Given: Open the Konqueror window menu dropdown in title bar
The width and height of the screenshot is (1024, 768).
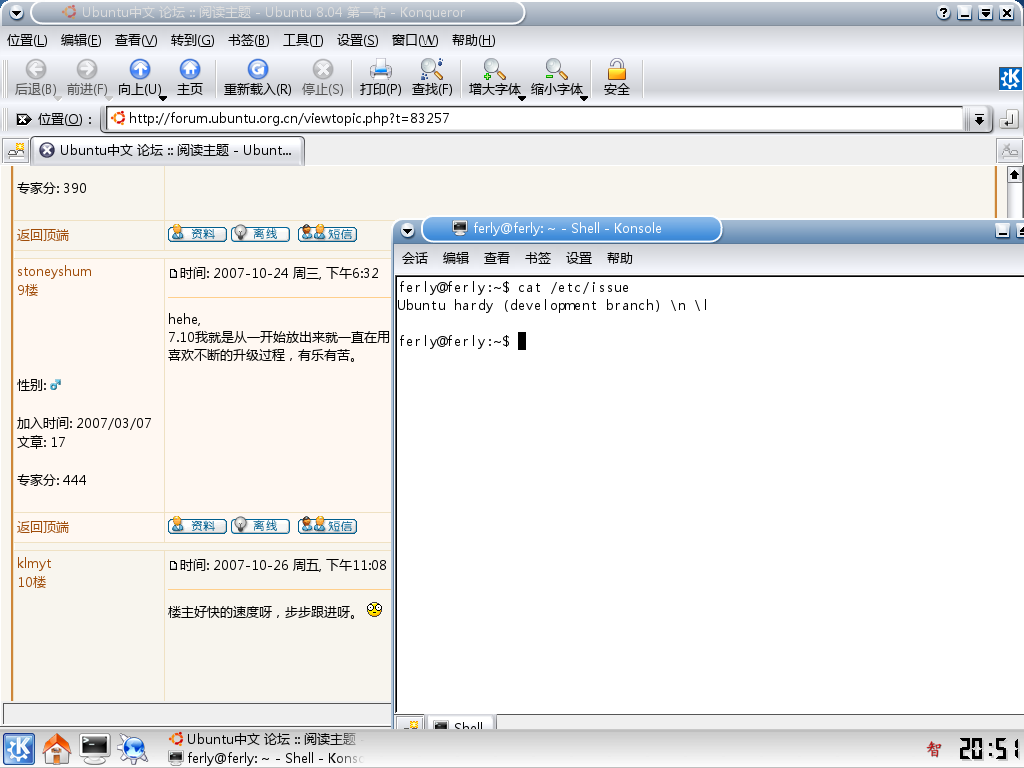Looking at the screenshot, I should click(16, 12).
